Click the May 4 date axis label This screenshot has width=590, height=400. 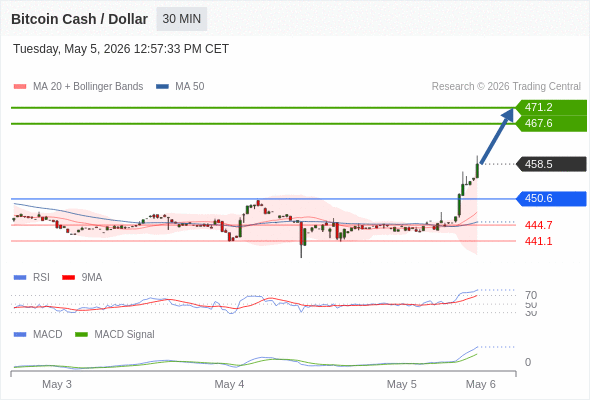[x=229, y=384]
